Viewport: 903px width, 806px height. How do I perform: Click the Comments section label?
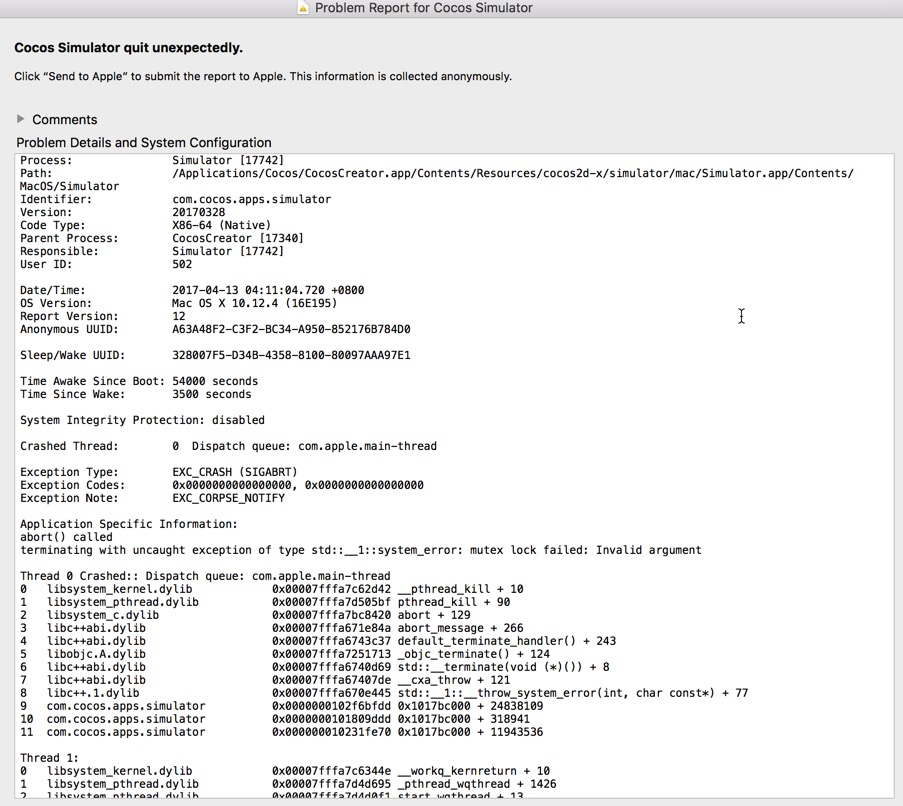point(64,120)
